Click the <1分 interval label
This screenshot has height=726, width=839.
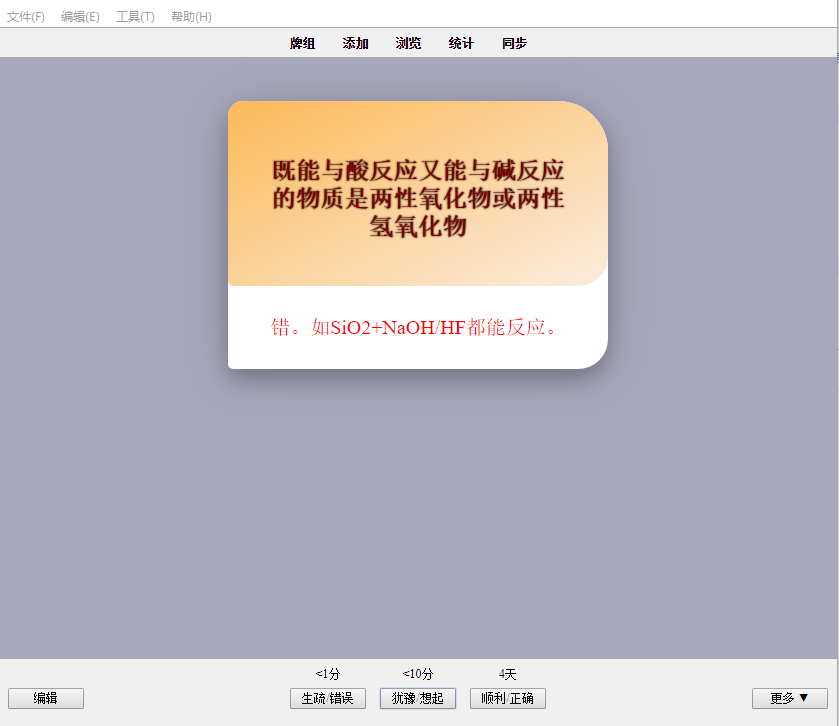[x=327, y=674]
